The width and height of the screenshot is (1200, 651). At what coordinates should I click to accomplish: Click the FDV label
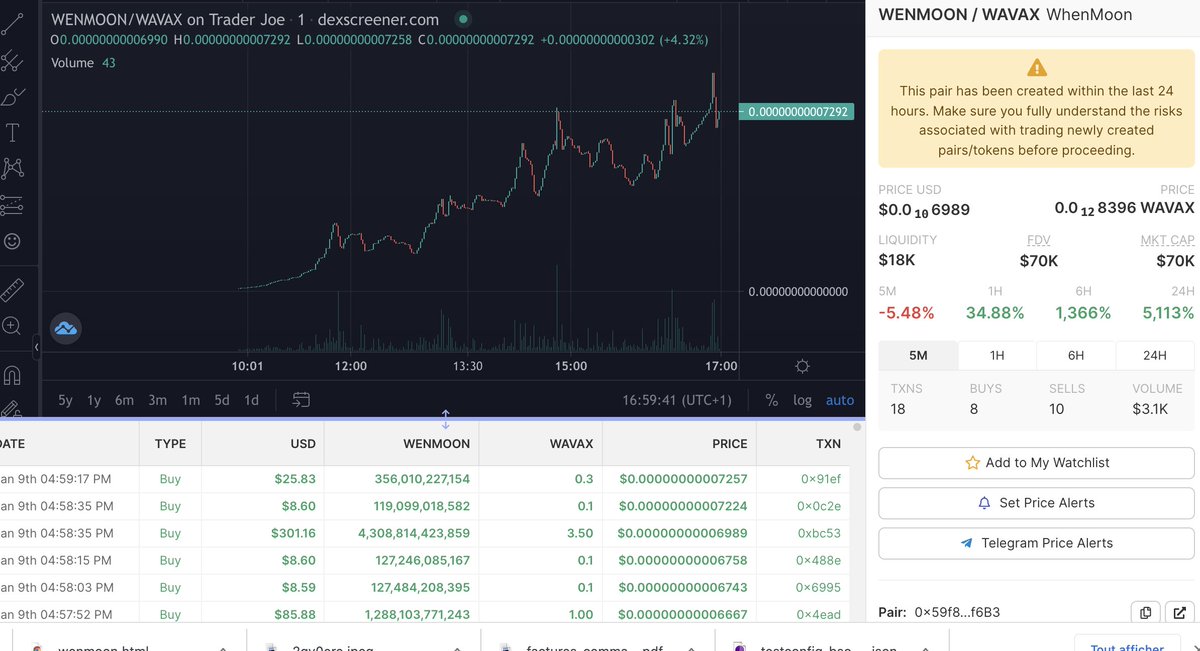(x=1039, y=240)
